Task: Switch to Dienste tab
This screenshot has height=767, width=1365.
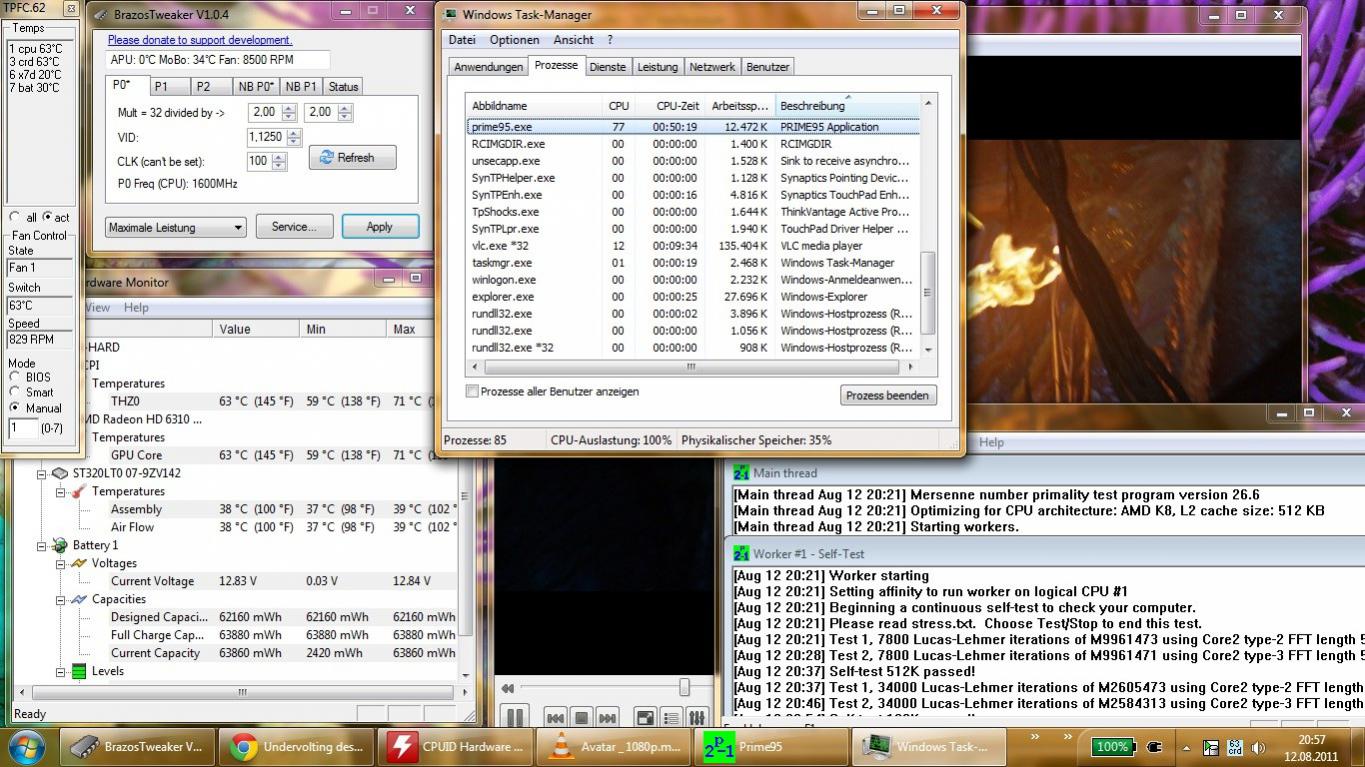Action: point(607,67)
